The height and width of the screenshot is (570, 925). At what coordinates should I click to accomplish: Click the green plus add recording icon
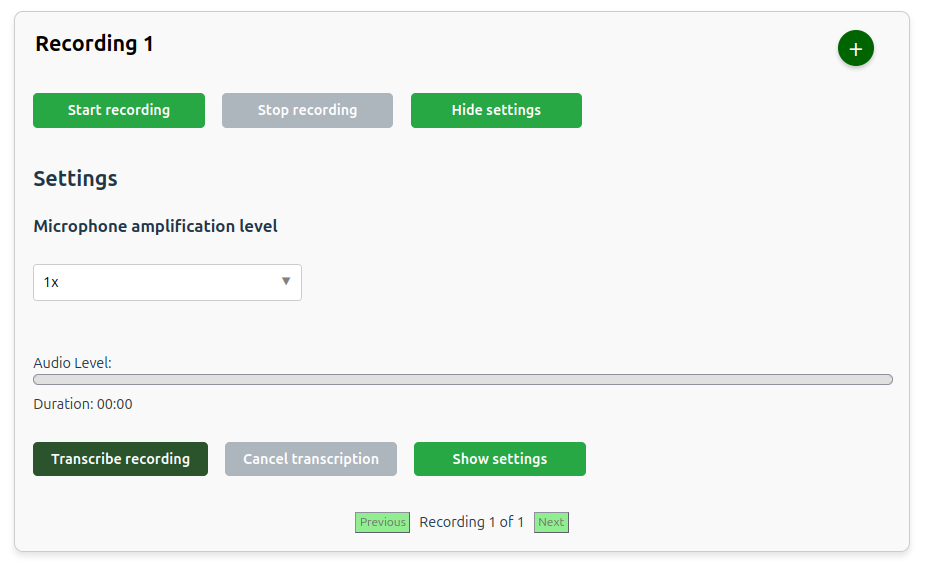(855, 49)
